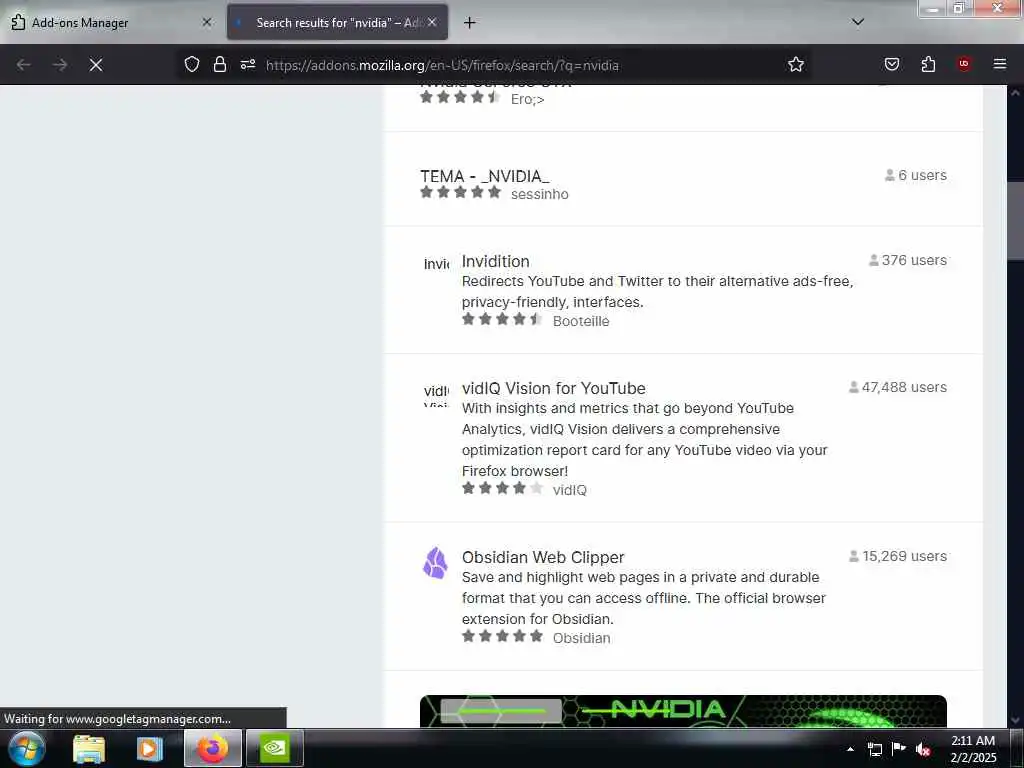
Task: Click the author name Ero;>
Action: [527, 99]
